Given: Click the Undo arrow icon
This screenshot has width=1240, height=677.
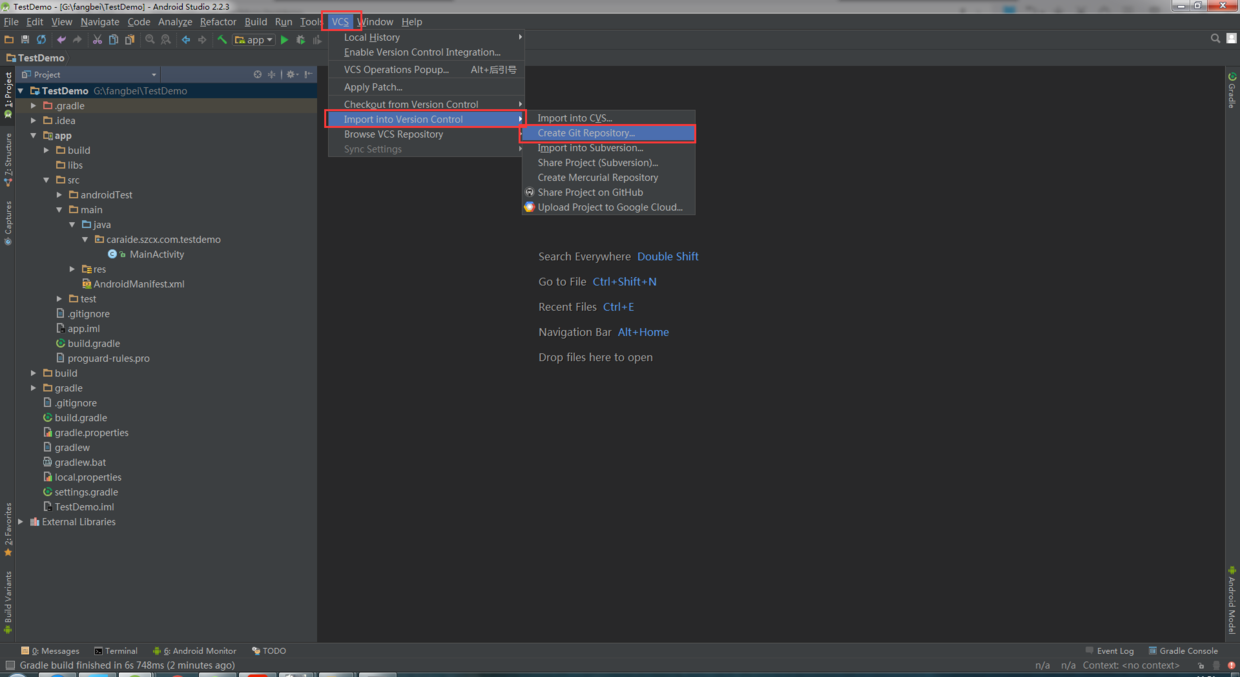Looking at the screenshot, I should coord(61,40).
